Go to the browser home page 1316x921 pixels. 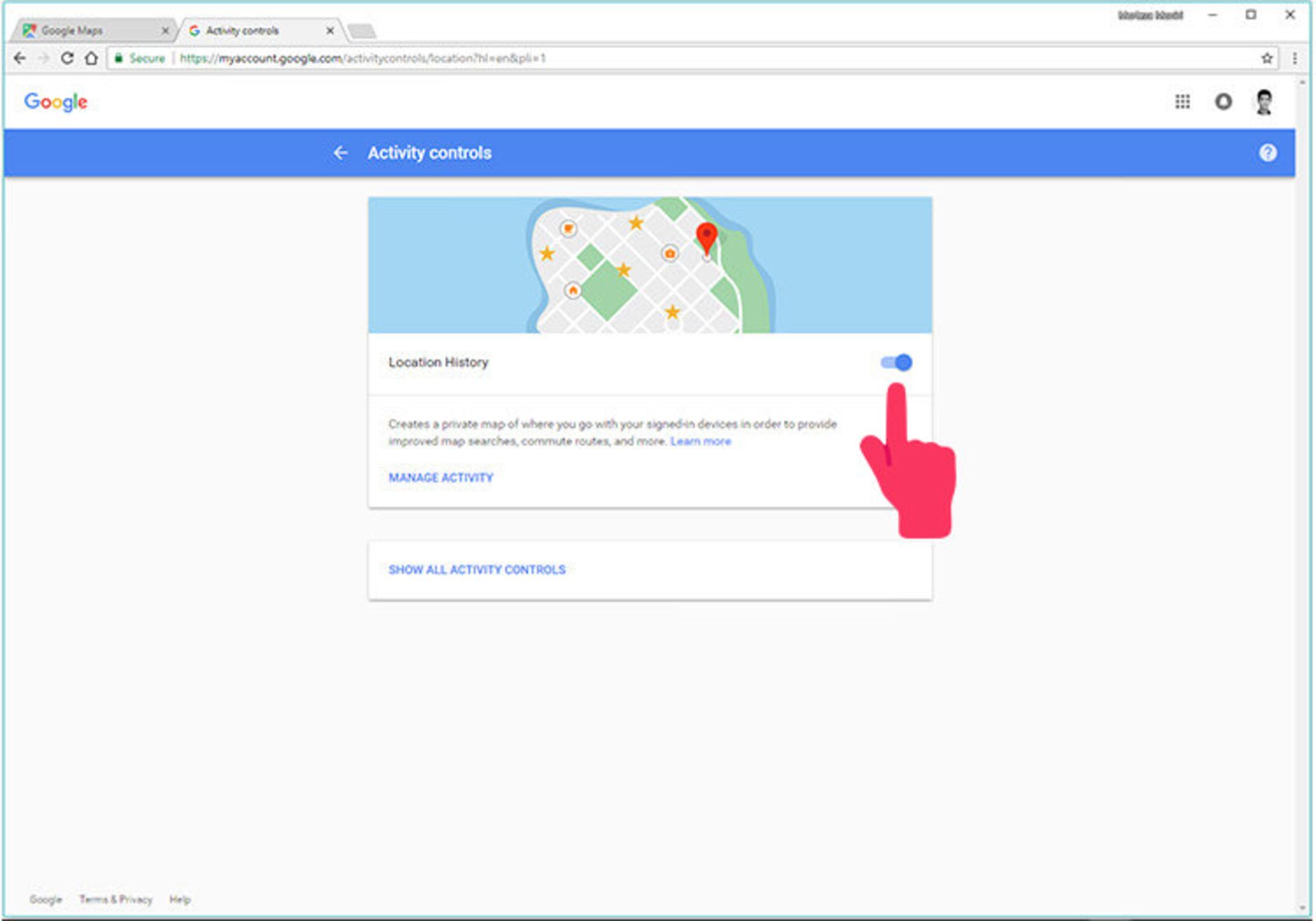click(91, 58)
